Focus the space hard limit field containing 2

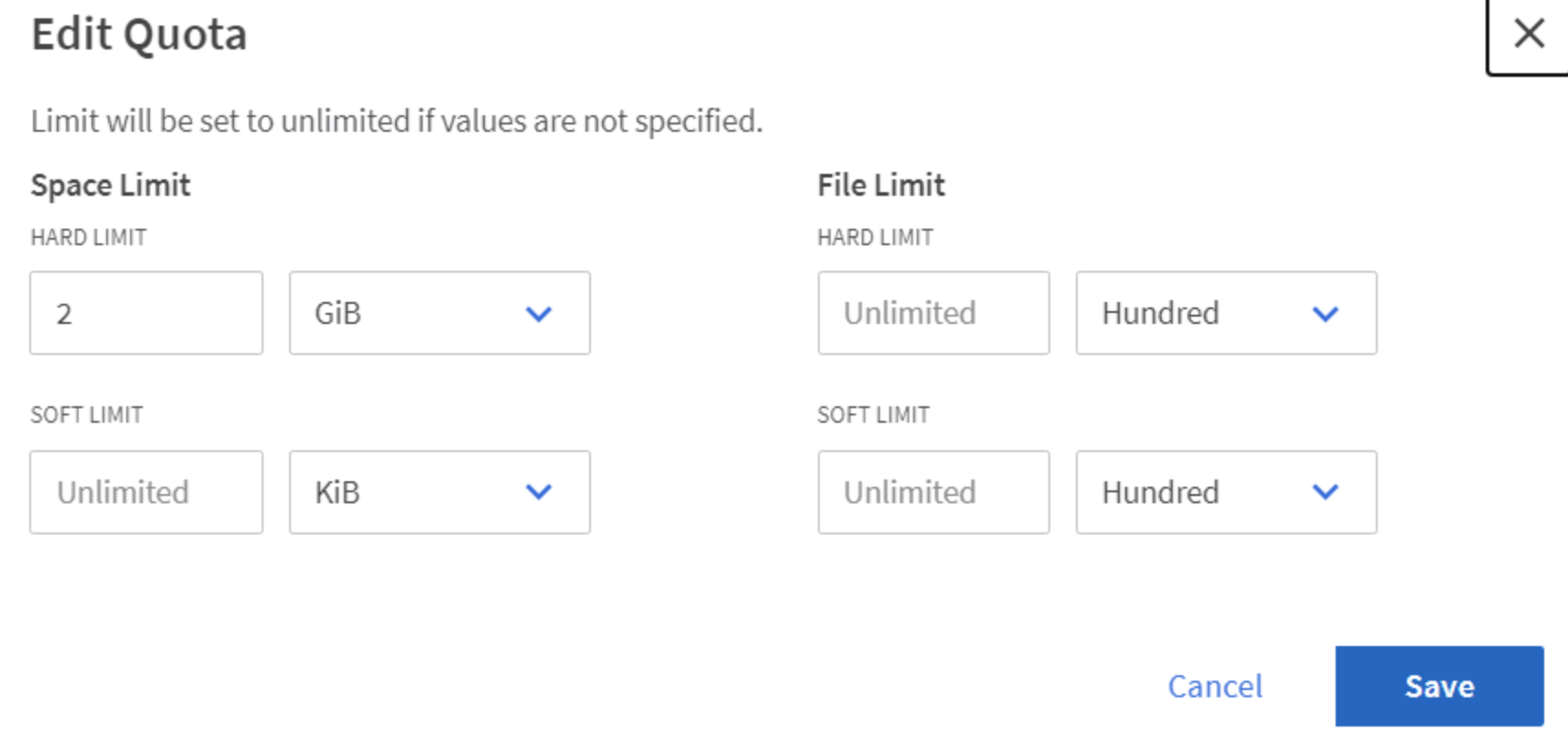coord(146,313)
